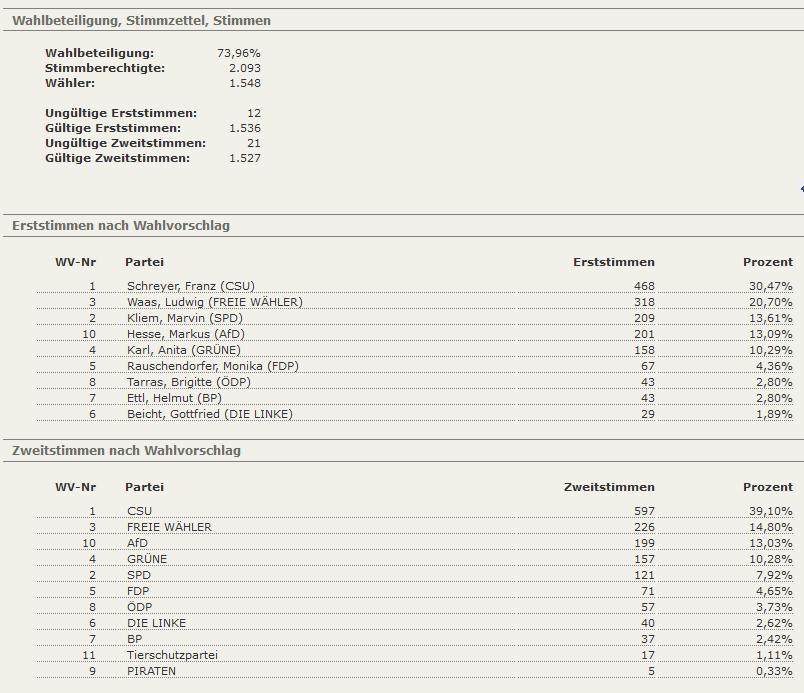Screen dimensions: 804x693
Task: Select candidate "Waas, Ludwig (FREIE WÄHLER)"
Action: [x=215, y=302]
